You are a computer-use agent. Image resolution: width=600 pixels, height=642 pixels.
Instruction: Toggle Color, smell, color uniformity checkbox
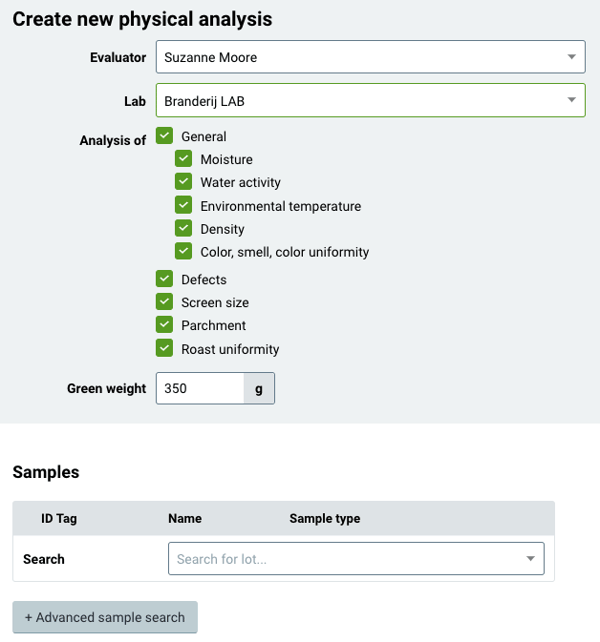183,251
